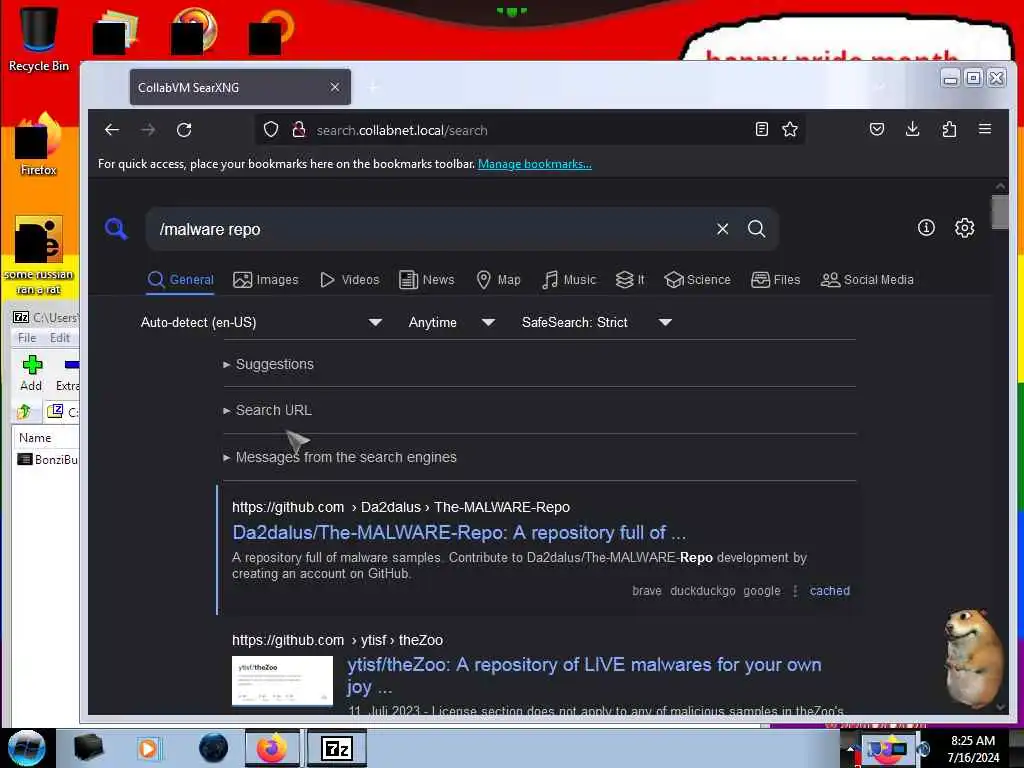Switch to the Images category

click(266, 280)
